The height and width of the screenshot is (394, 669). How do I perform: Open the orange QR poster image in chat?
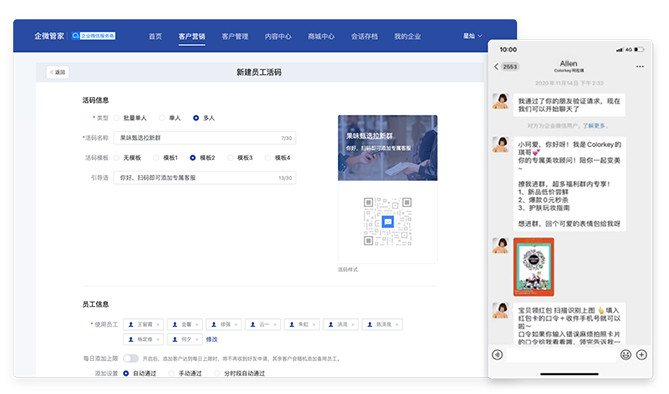point(533,267)
